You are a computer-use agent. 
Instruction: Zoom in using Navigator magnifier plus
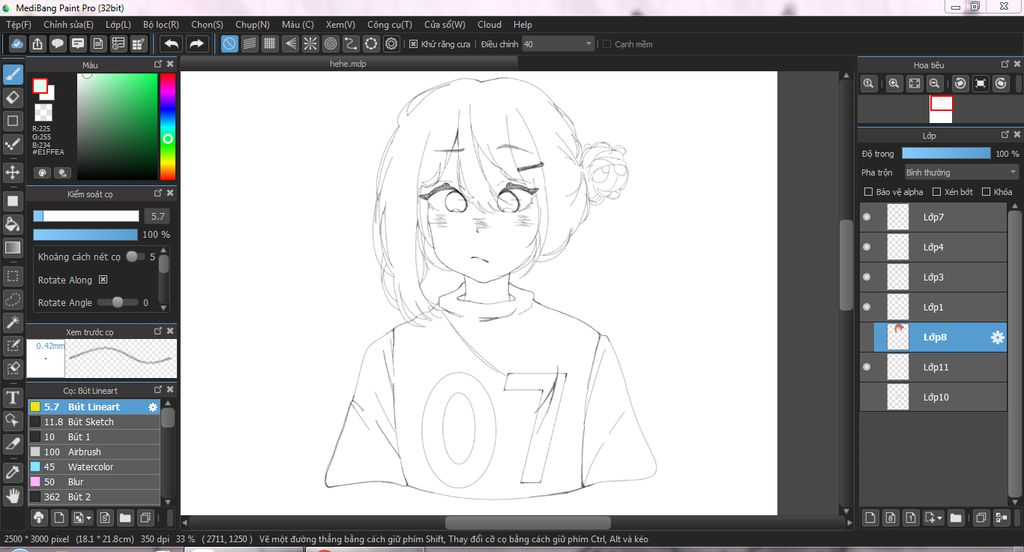893,84
